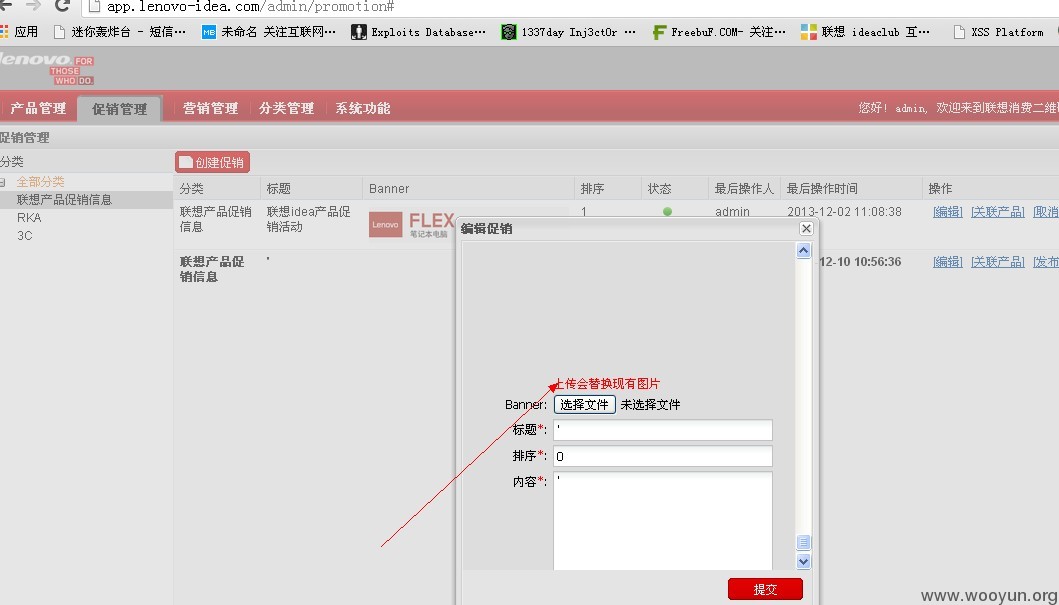
Task: Open the 1337day Inj3ct0r bookmark
Action: 568,32
